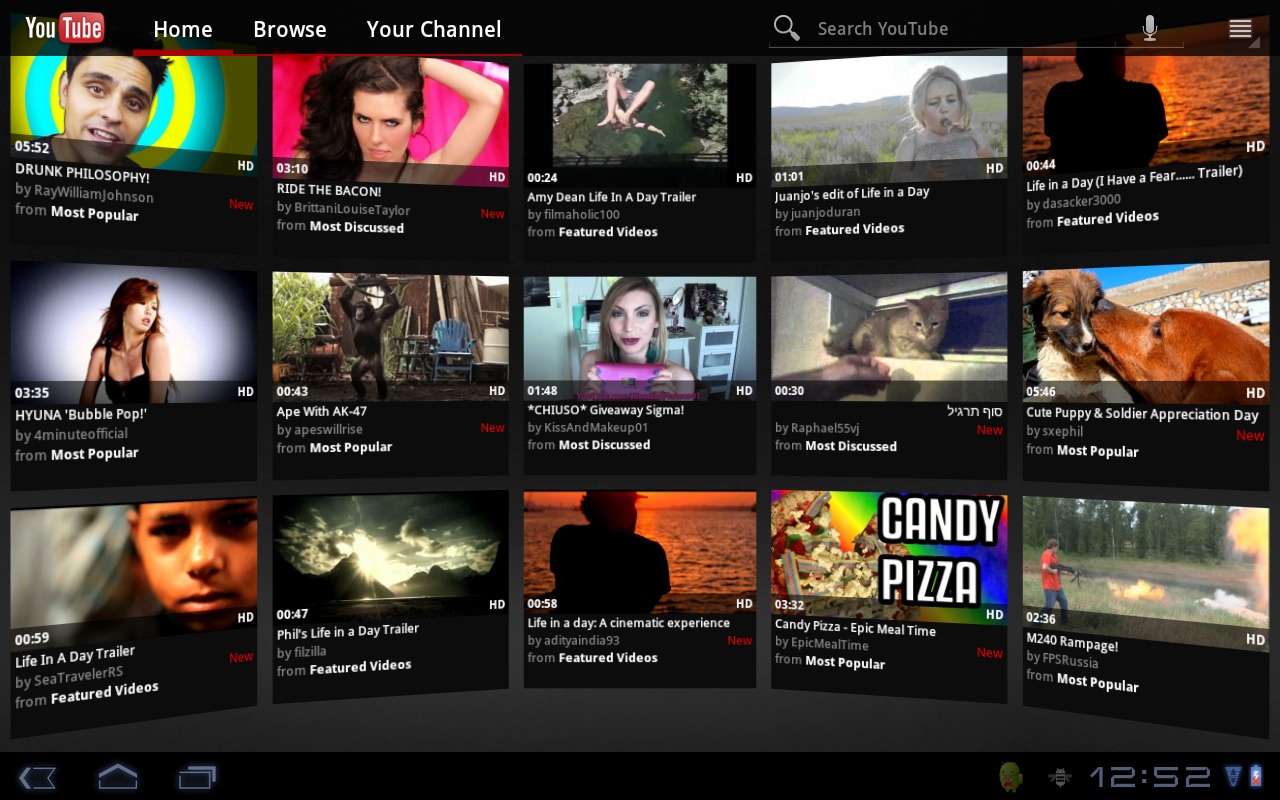The image size is (1280, 800).
Task: Select the 'M240 Rampage!' title text
Action: [1072, 642]
